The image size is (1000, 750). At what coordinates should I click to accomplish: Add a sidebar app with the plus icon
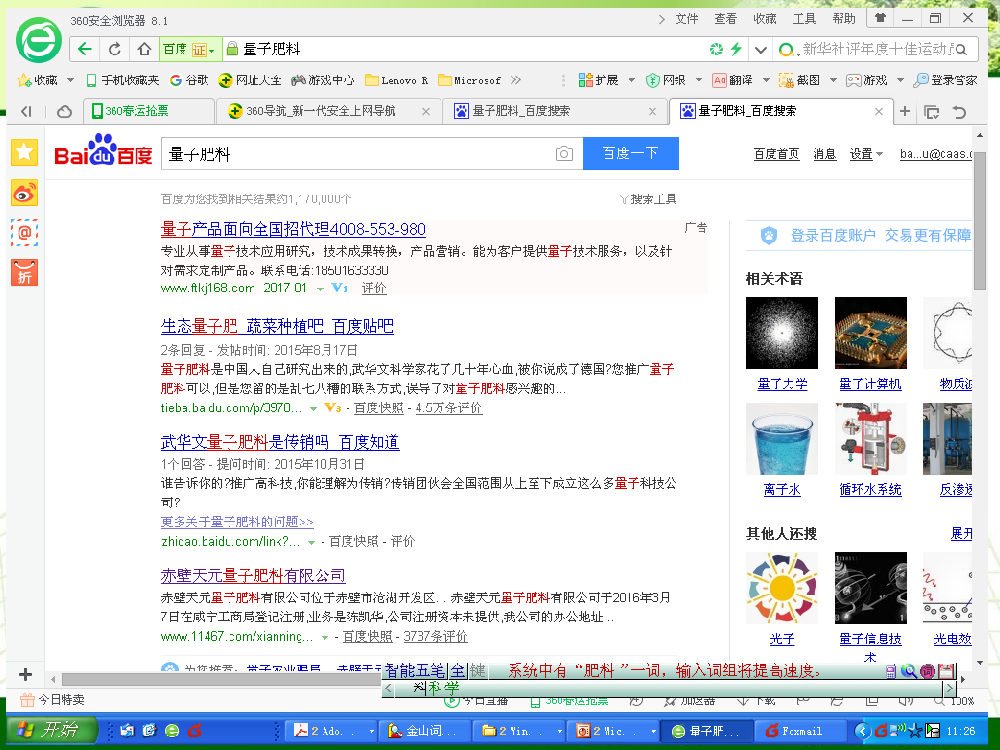pyautogui.click(x=26, y=674)
